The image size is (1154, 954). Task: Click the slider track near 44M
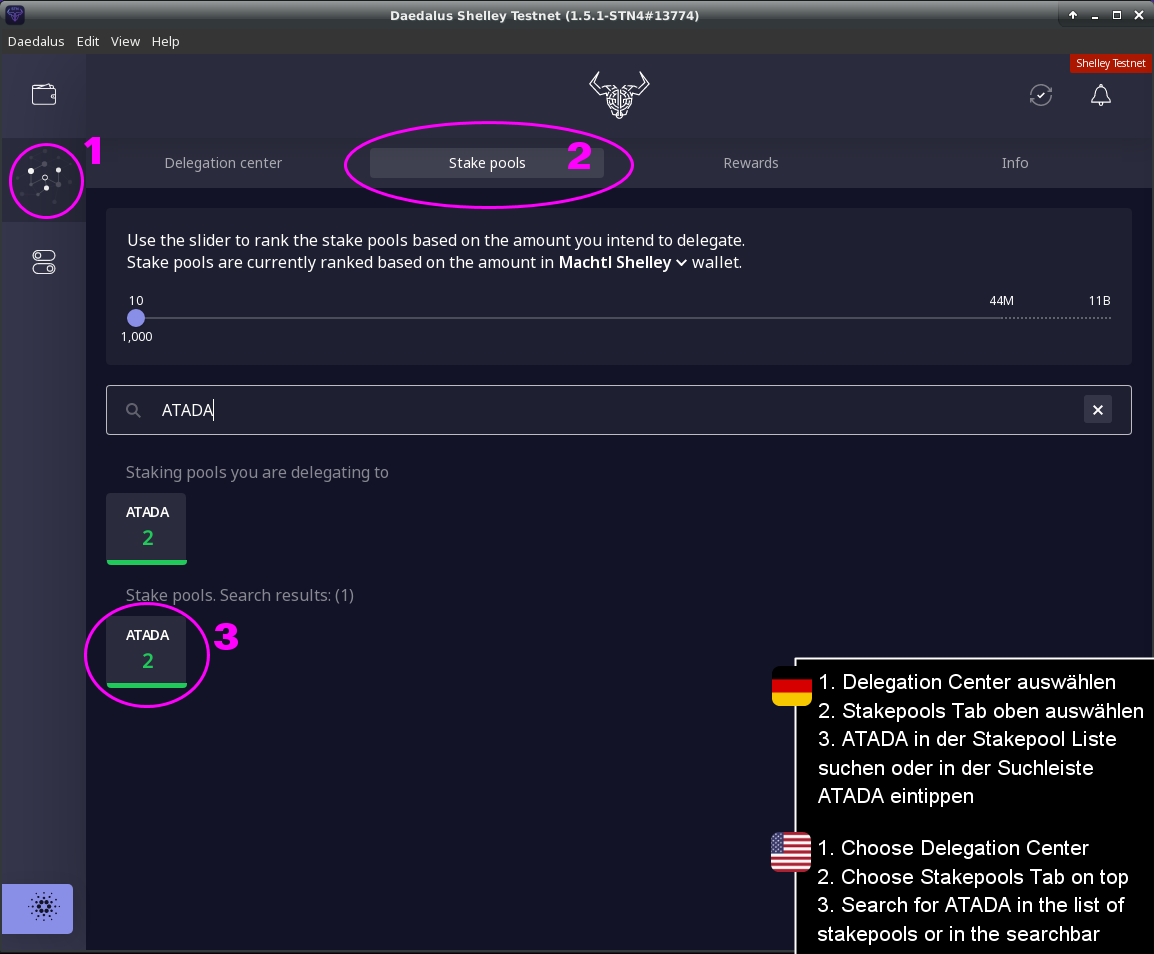click(x=1002, y=318)
